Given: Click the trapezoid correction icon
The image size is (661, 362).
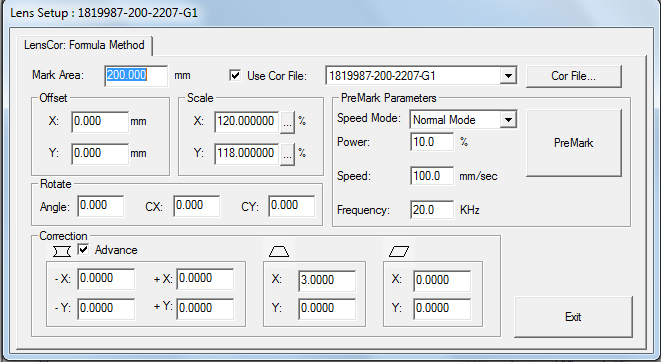Looking at the screenshot, I should (279, 252).
